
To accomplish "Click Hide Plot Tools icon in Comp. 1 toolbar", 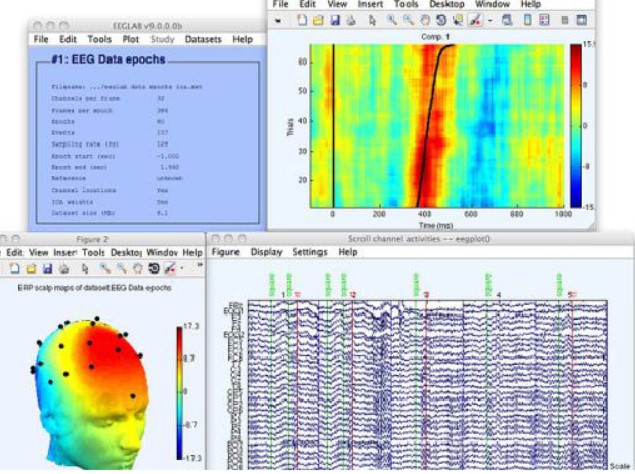I will click(x=565, y=20).
